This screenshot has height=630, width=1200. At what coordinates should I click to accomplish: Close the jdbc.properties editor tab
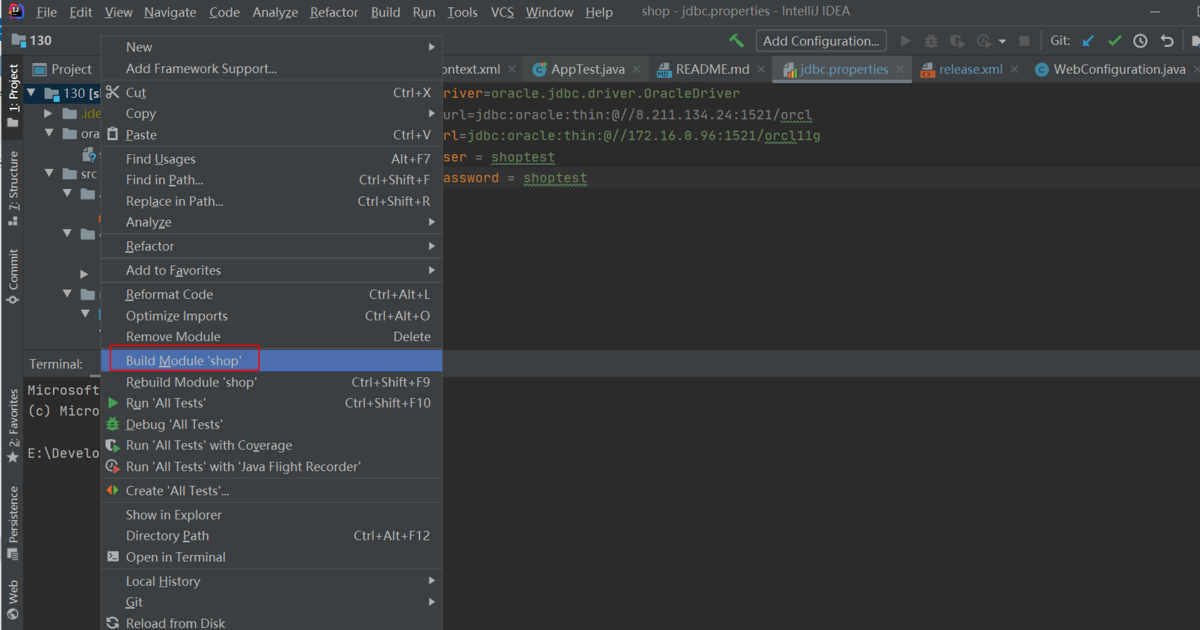[900, 69]
